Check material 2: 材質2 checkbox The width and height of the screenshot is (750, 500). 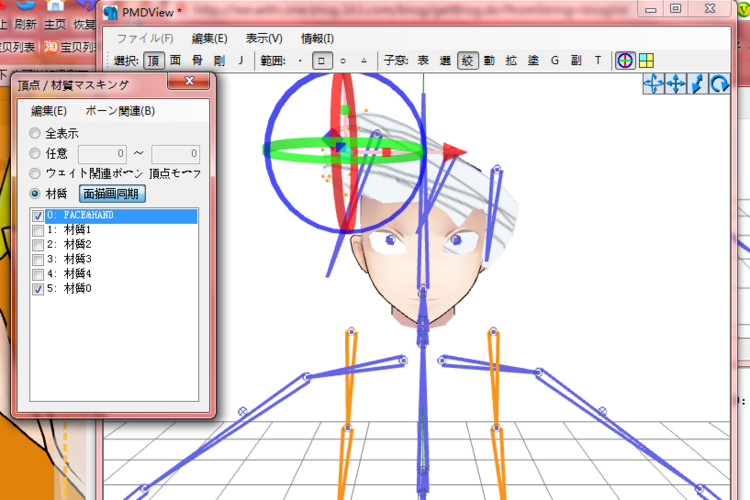[38, 245]
